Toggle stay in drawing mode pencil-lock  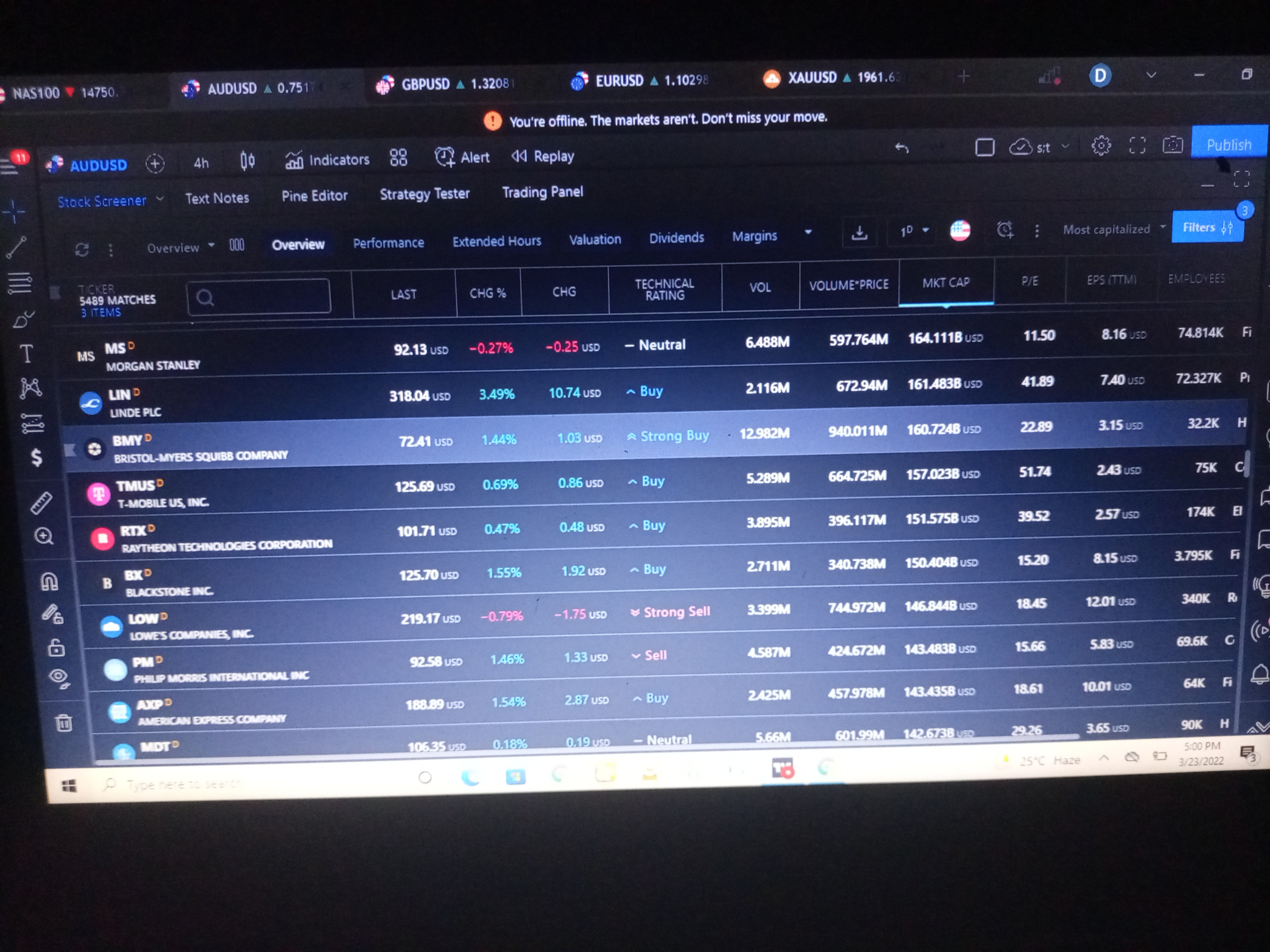(52, 615)
